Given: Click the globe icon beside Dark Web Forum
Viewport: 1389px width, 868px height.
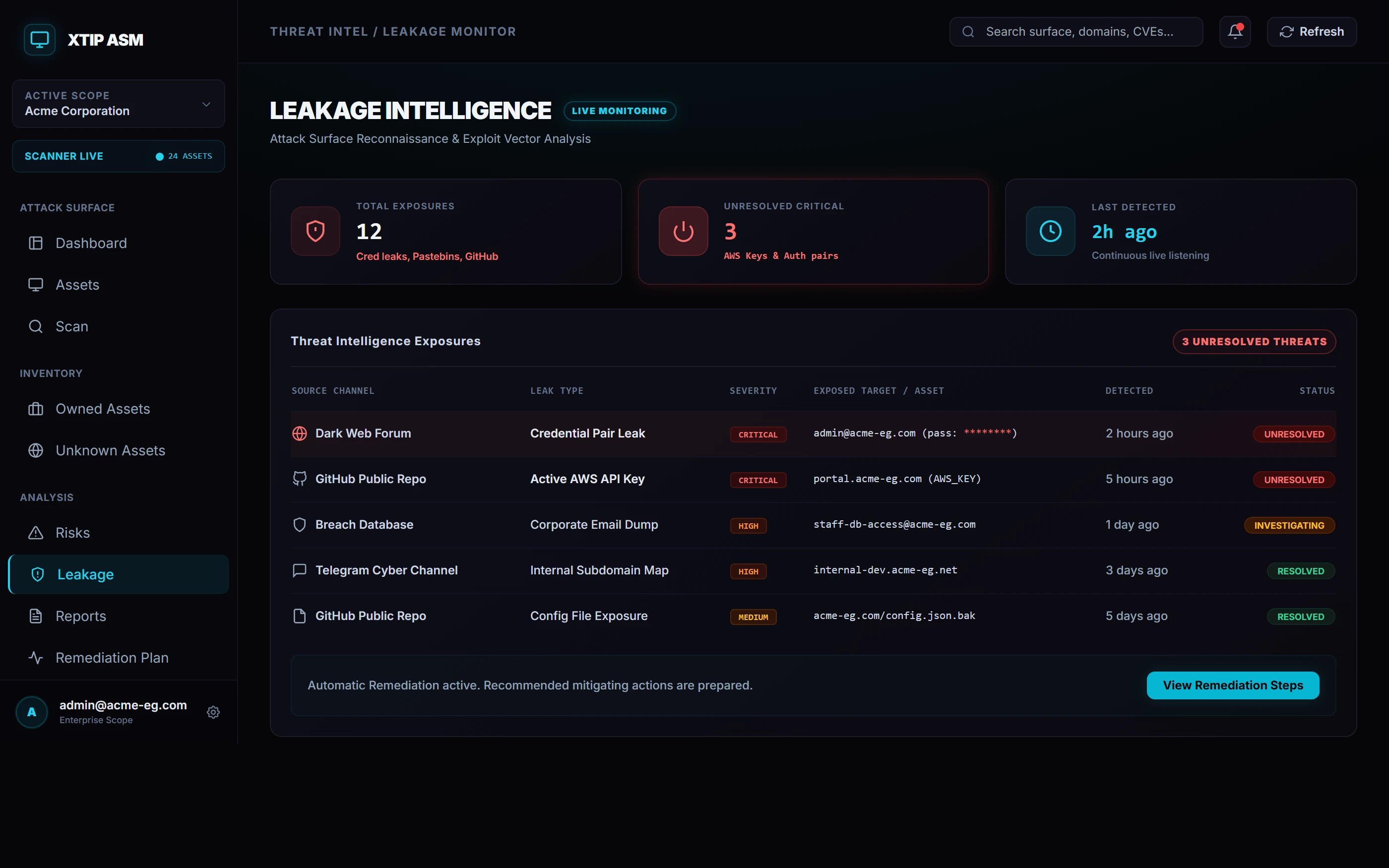Looking at the screenshot, I should click(x=300, y=434).
